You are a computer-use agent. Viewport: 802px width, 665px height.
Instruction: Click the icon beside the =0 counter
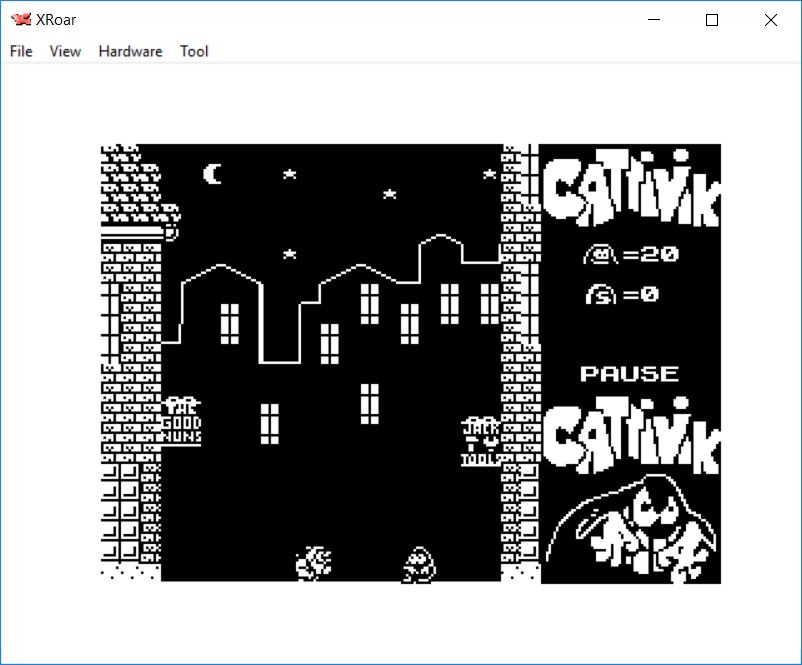[x=601, y=295]
